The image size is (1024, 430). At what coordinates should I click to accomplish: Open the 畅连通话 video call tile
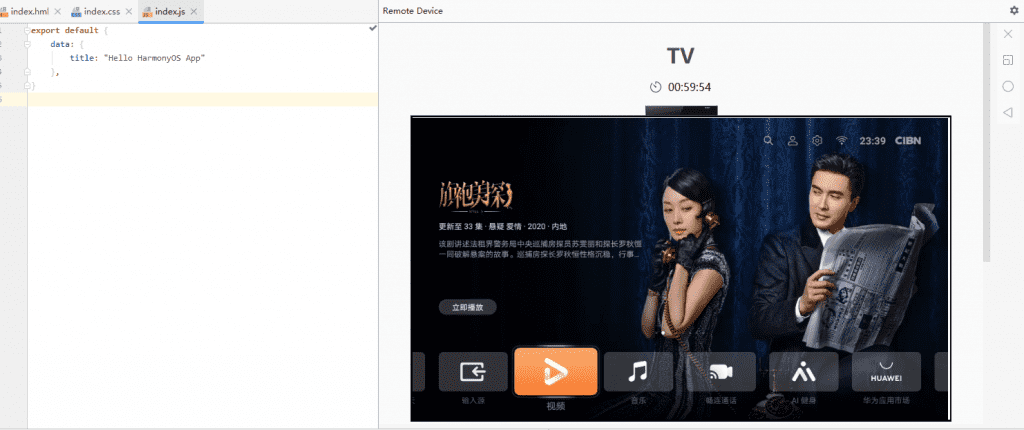721,372
